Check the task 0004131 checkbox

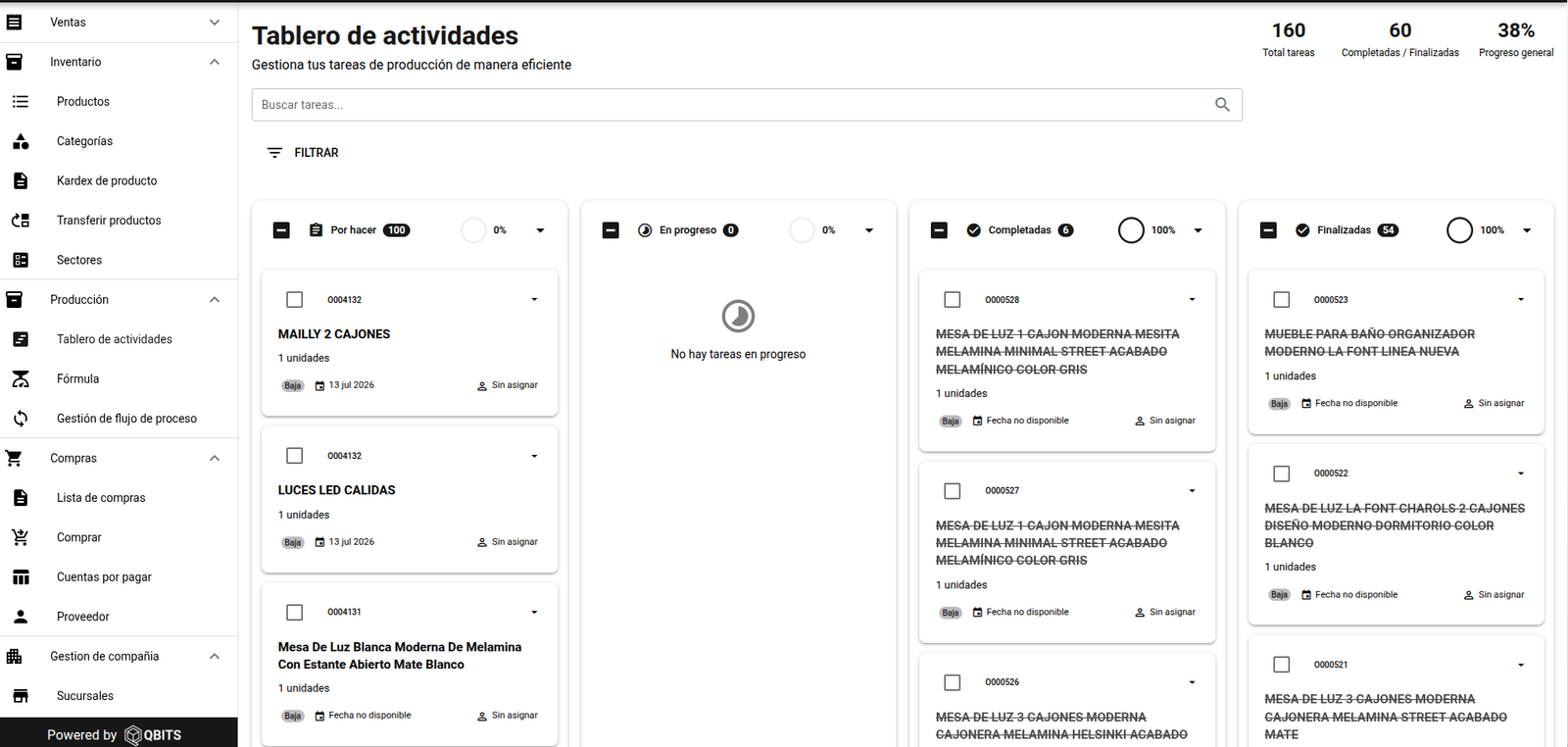(295, 613)
